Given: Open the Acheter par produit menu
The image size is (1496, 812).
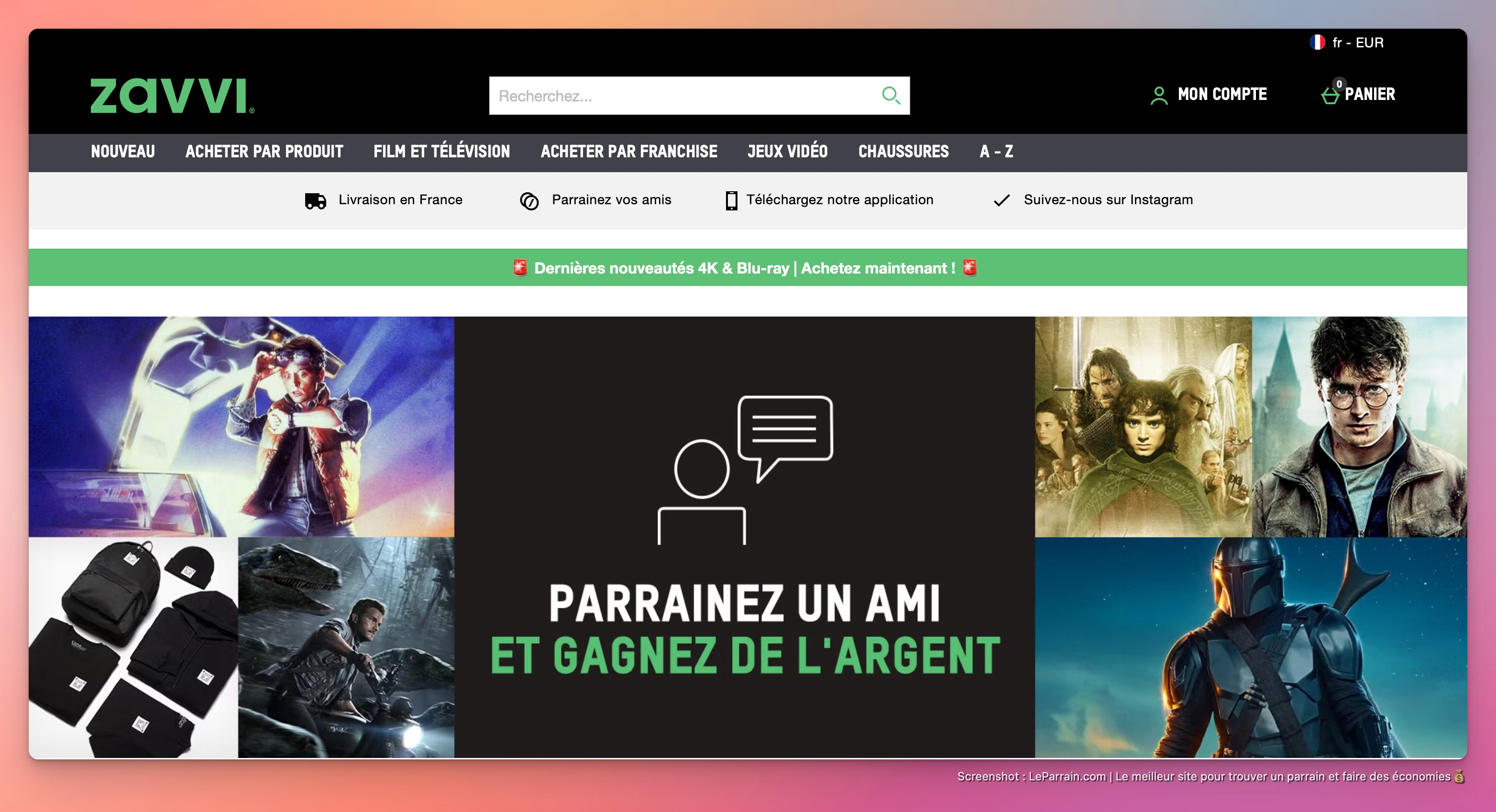Looking at the screenshot, I should coord(264,152).
